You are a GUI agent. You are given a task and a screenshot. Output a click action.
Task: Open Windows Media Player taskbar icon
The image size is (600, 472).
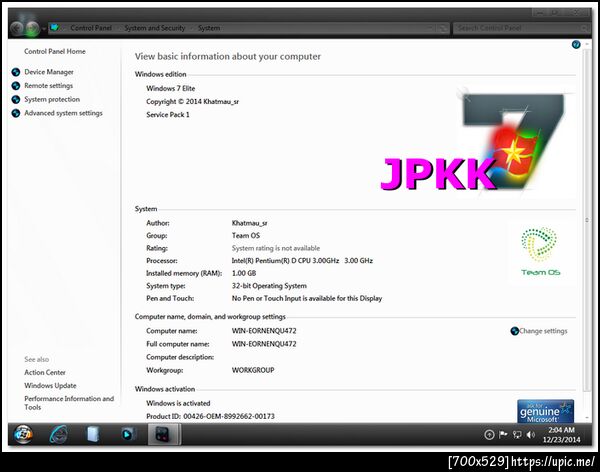point(128,434)
